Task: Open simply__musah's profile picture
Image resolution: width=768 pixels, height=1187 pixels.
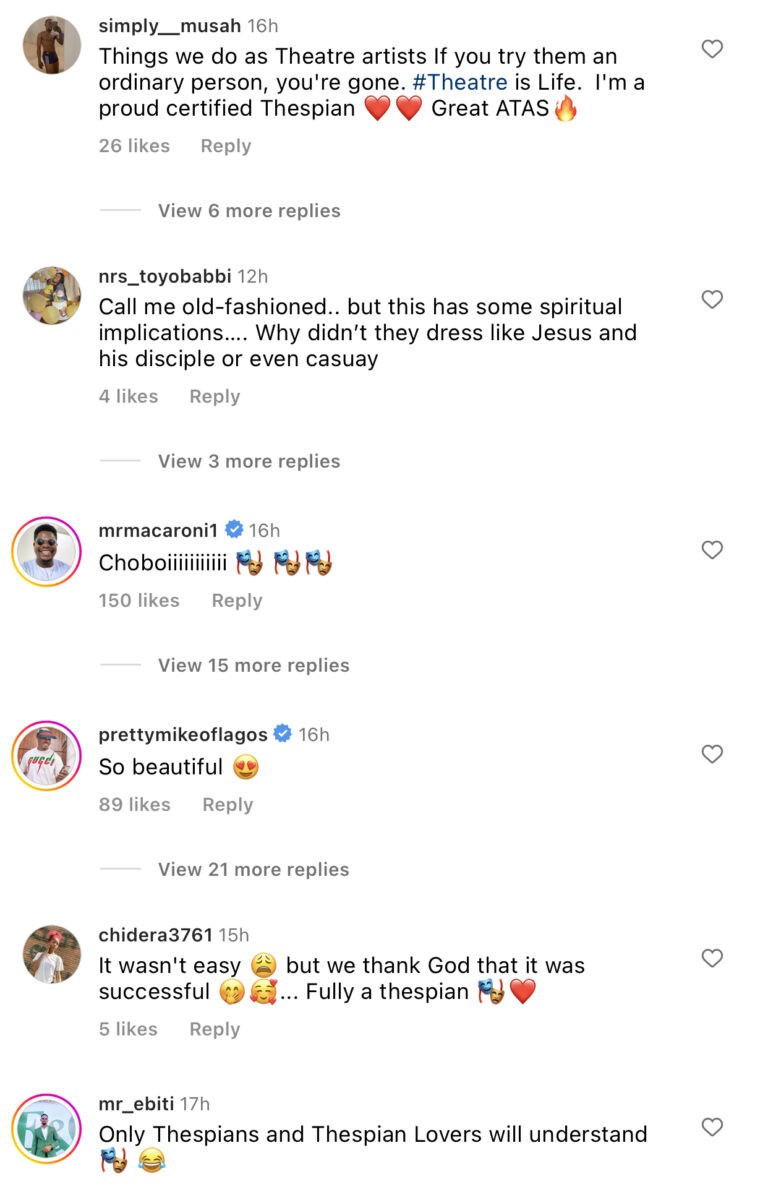Action: (52, 45)
